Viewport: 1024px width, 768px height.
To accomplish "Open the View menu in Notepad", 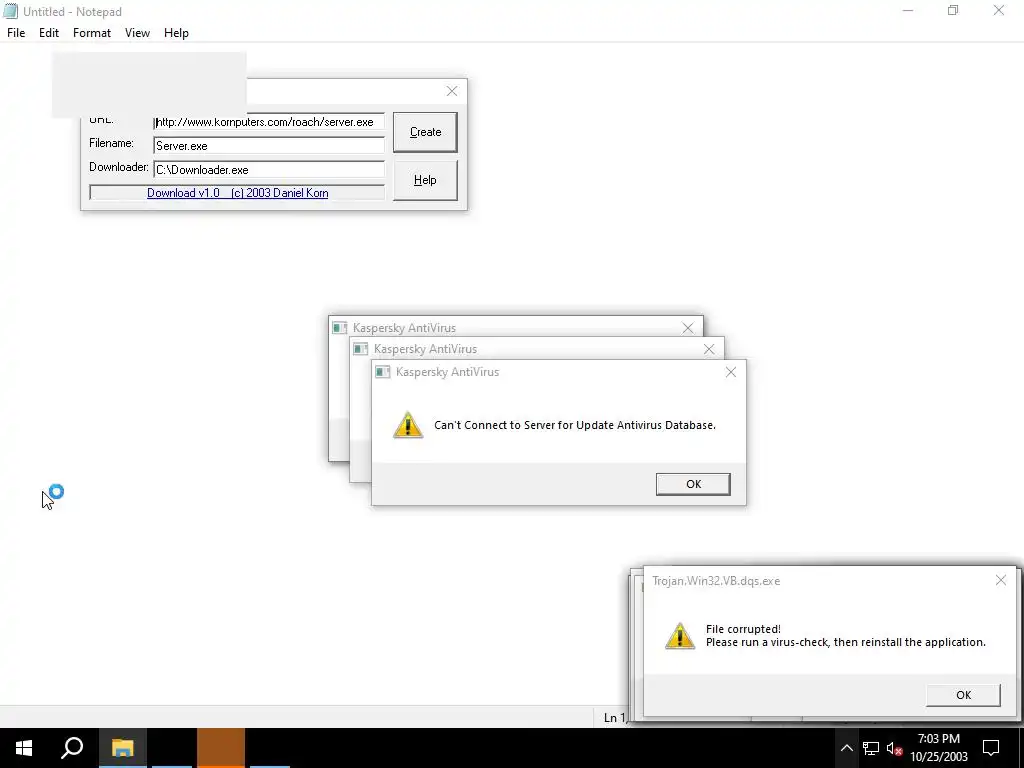I will point(137,33).
